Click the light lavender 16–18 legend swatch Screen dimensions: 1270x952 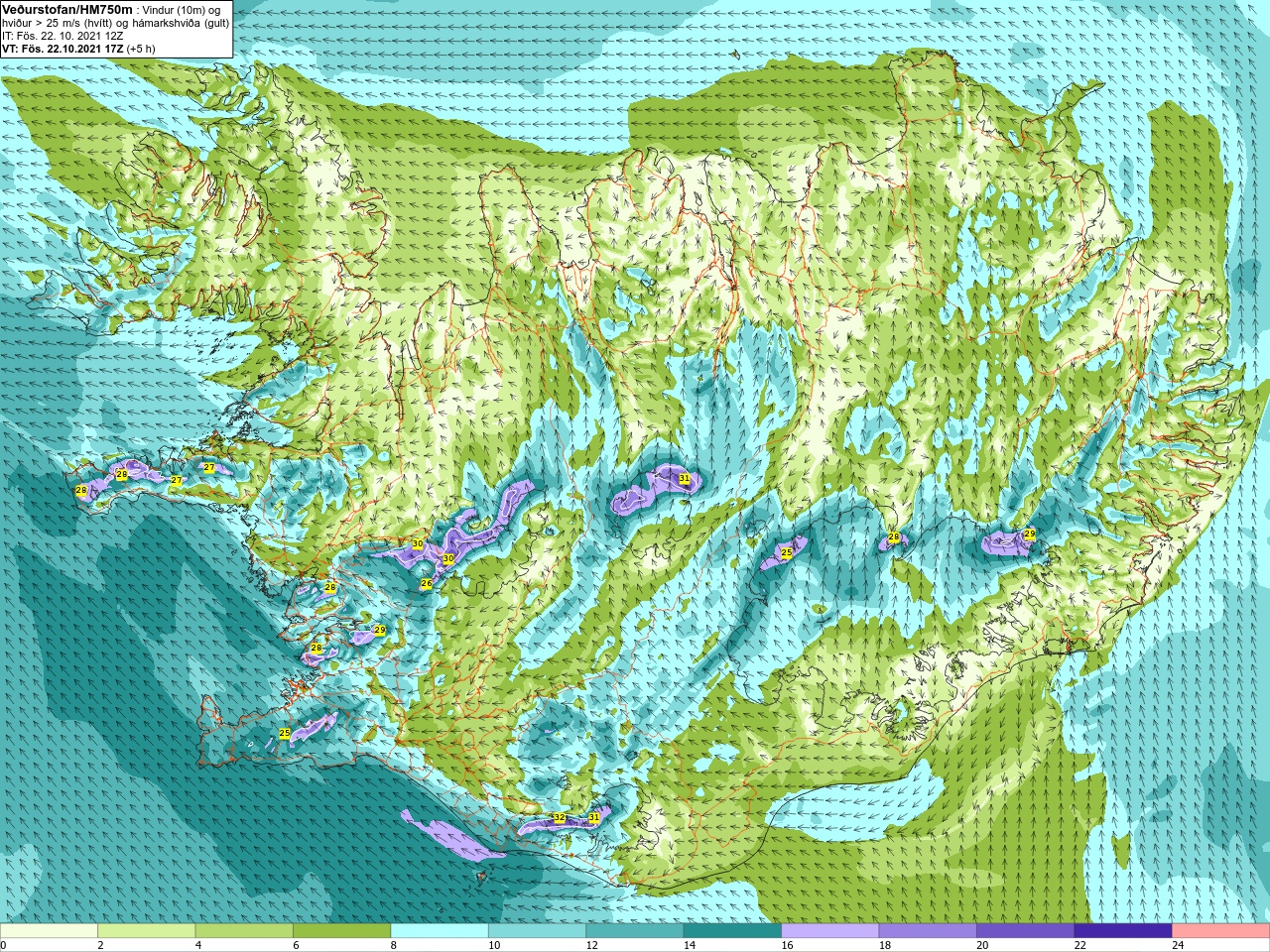(830, 931)
